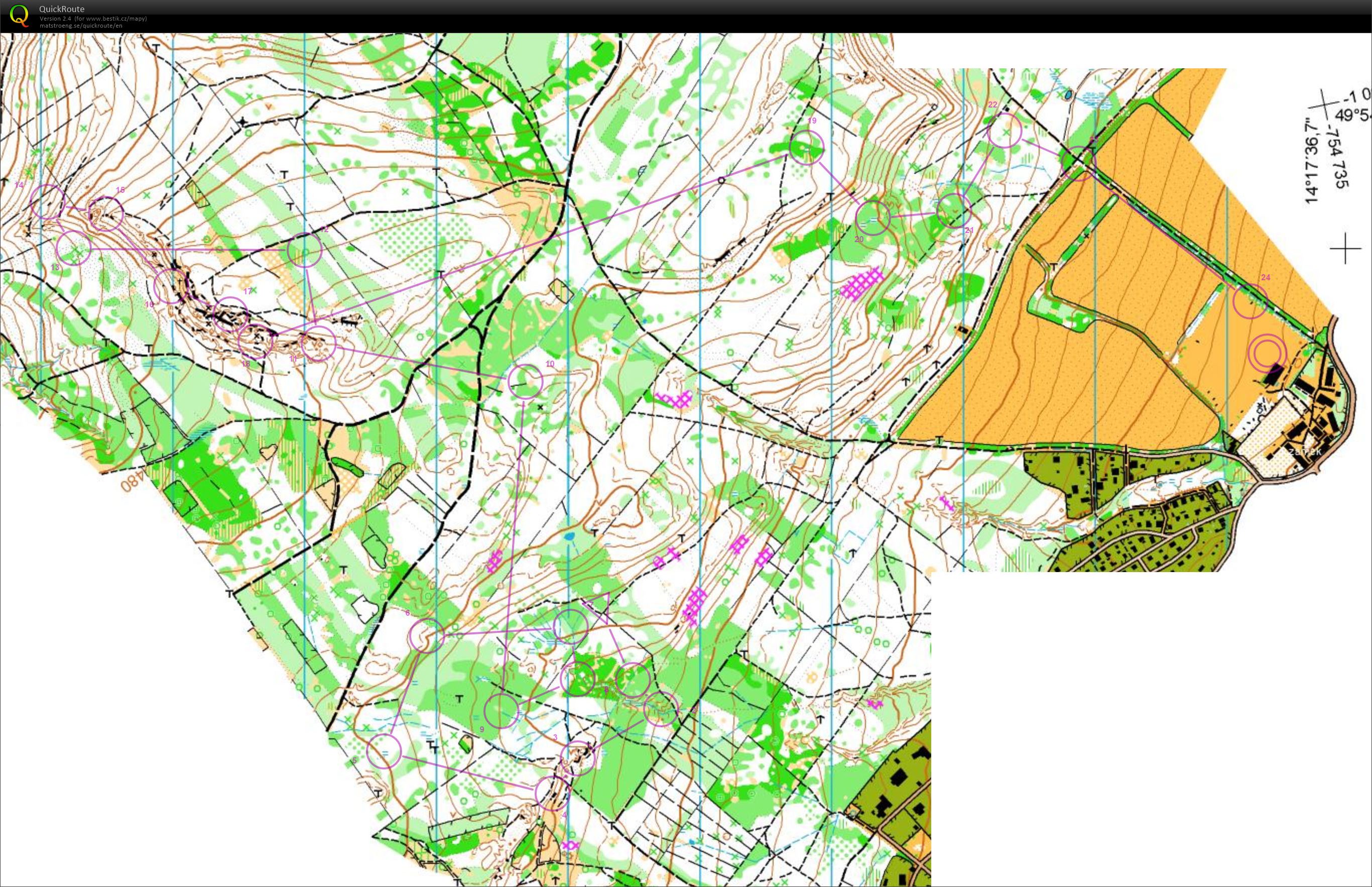The width and height of the screenshot is (1372, 887).
Task: Click control circle 13
Action: [74, 248]
